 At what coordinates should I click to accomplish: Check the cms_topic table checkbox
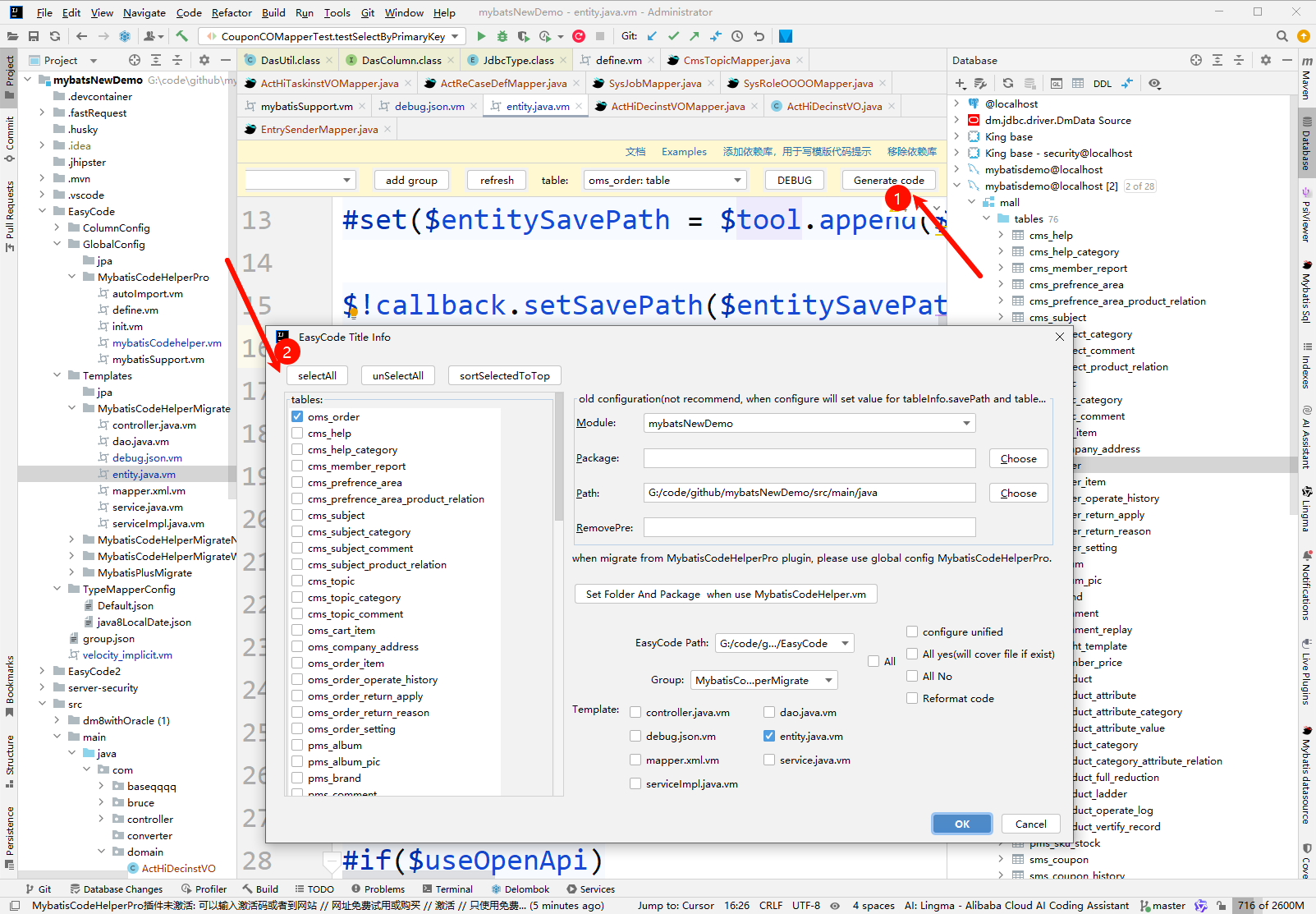coord(297,581)
